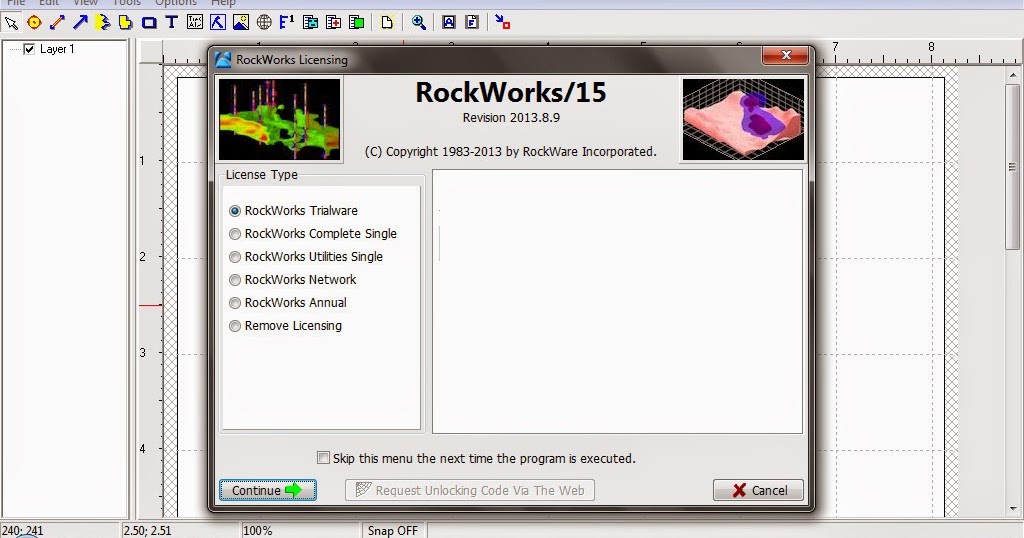This screenshot has height=538, width=1024.
Task: Click the blue scale F1 toolbar icon
Action: (287, 23)
